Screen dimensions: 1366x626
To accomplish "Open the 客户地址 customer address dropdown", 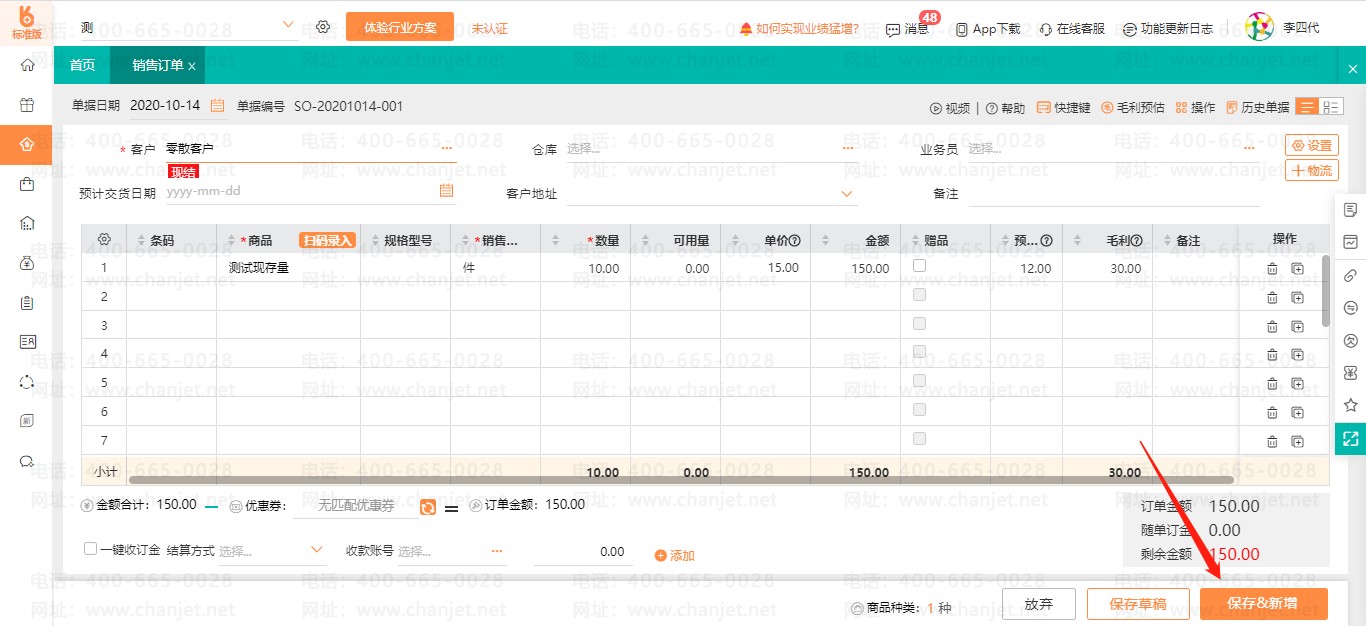I will click(847, 192).
